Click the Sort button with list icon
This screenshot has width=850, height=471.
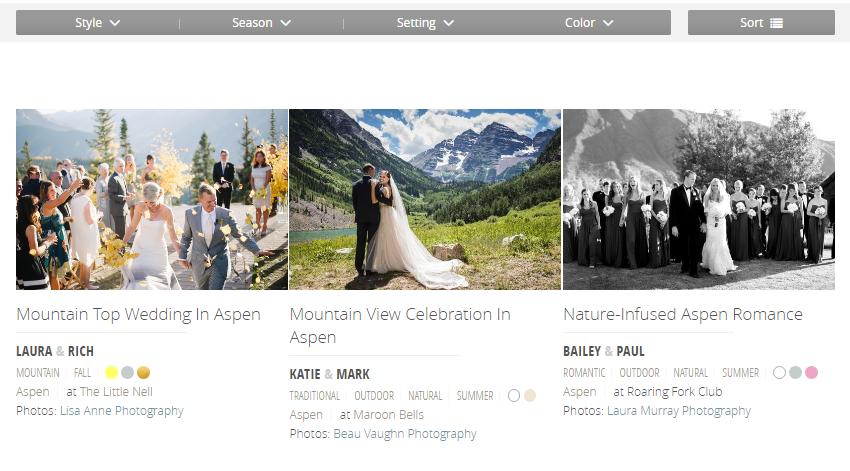point(761,23)
